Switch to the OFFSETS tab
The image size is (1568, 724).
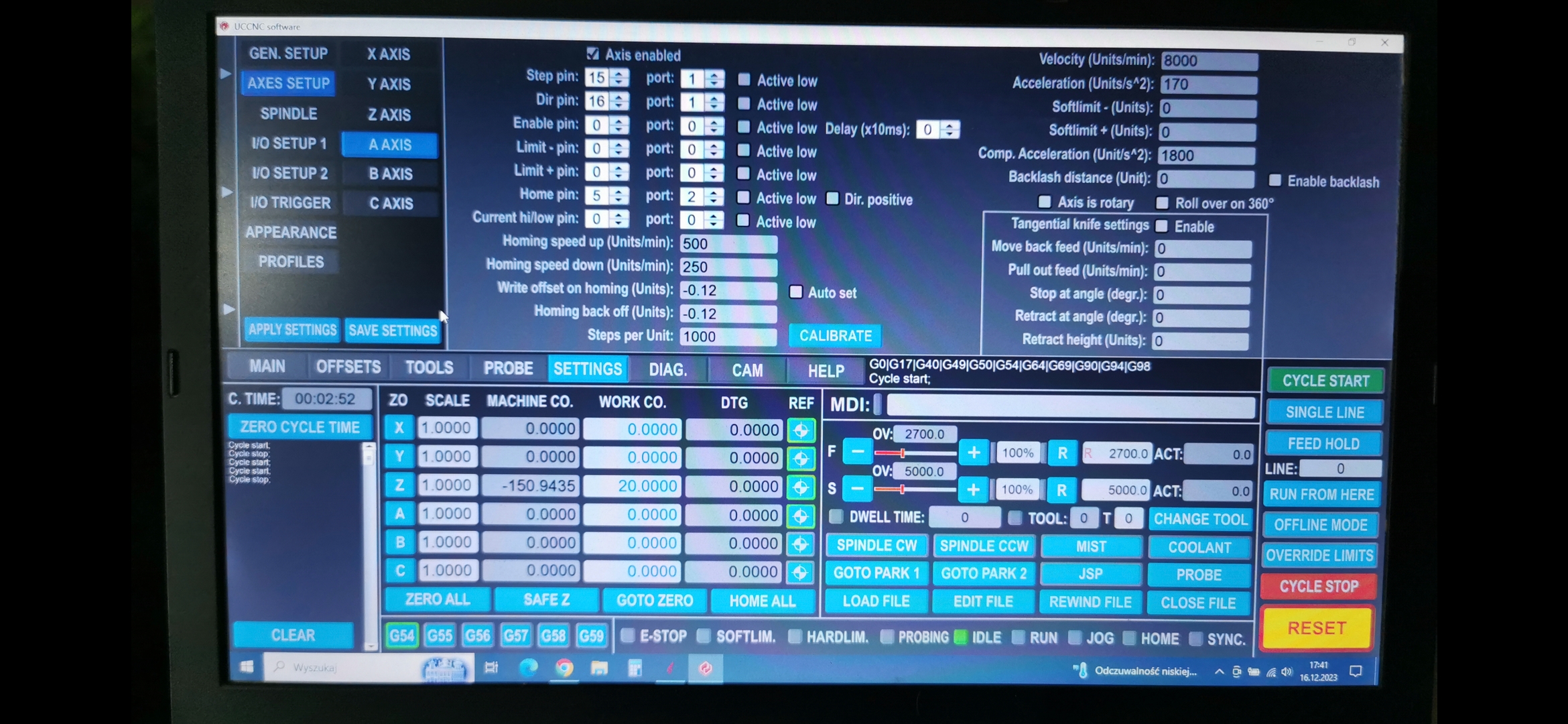click(348, 367)
